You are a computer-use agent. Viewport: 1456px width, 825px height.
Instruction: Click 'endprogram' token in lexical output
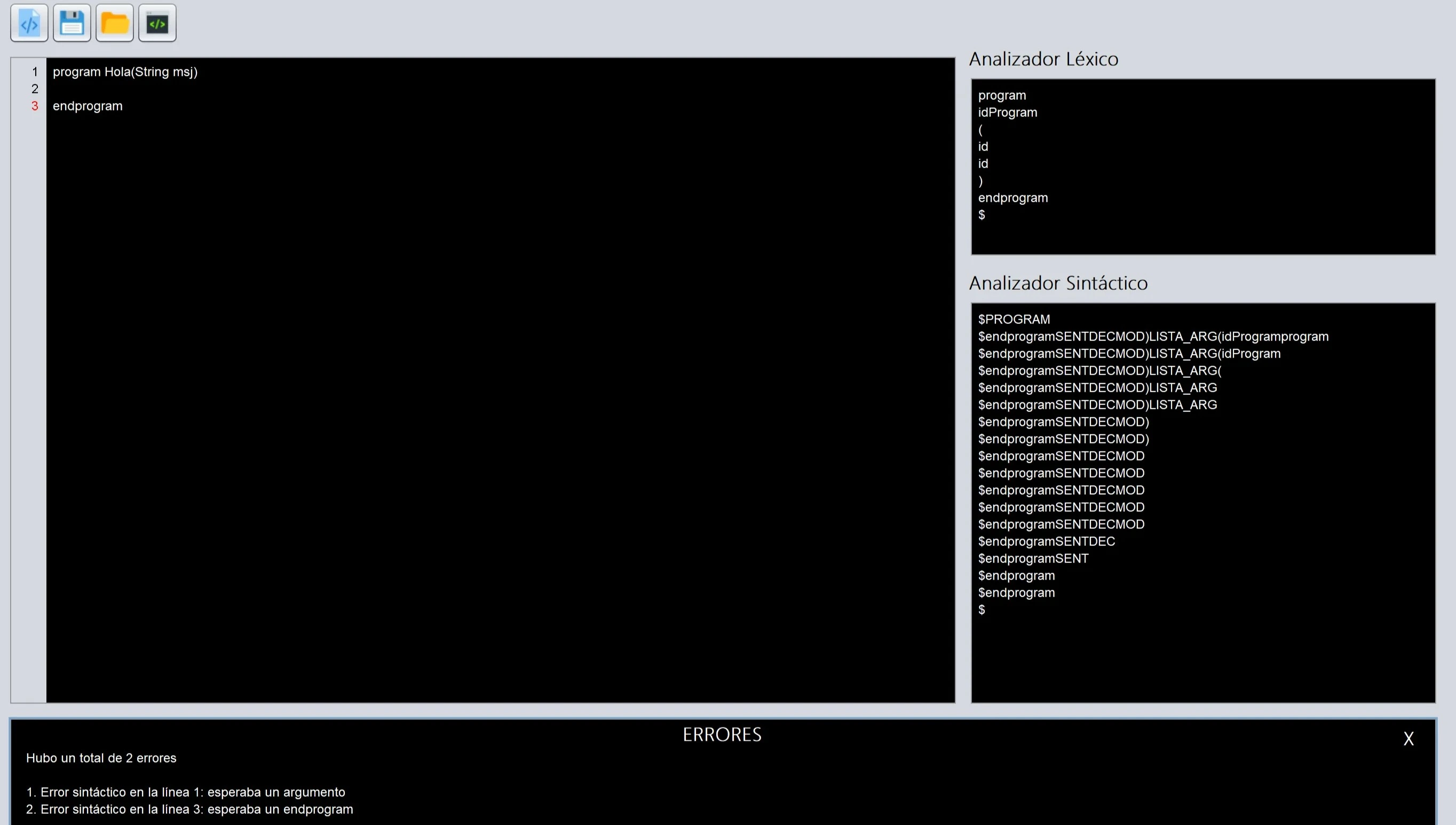[x=1013, y=198]
